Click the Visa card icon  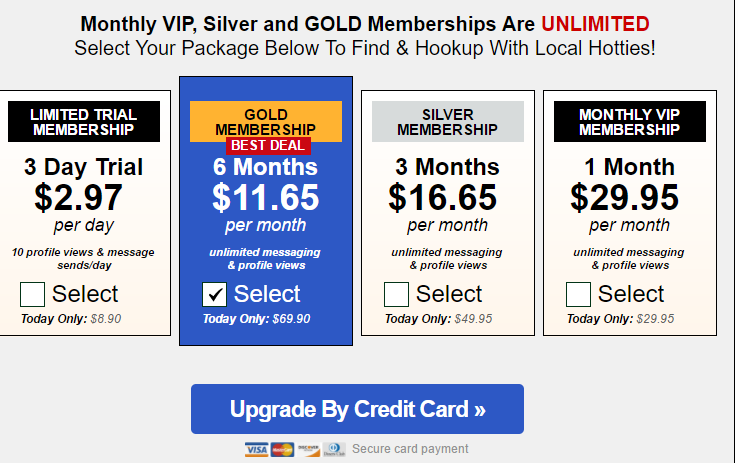(256, 449)
